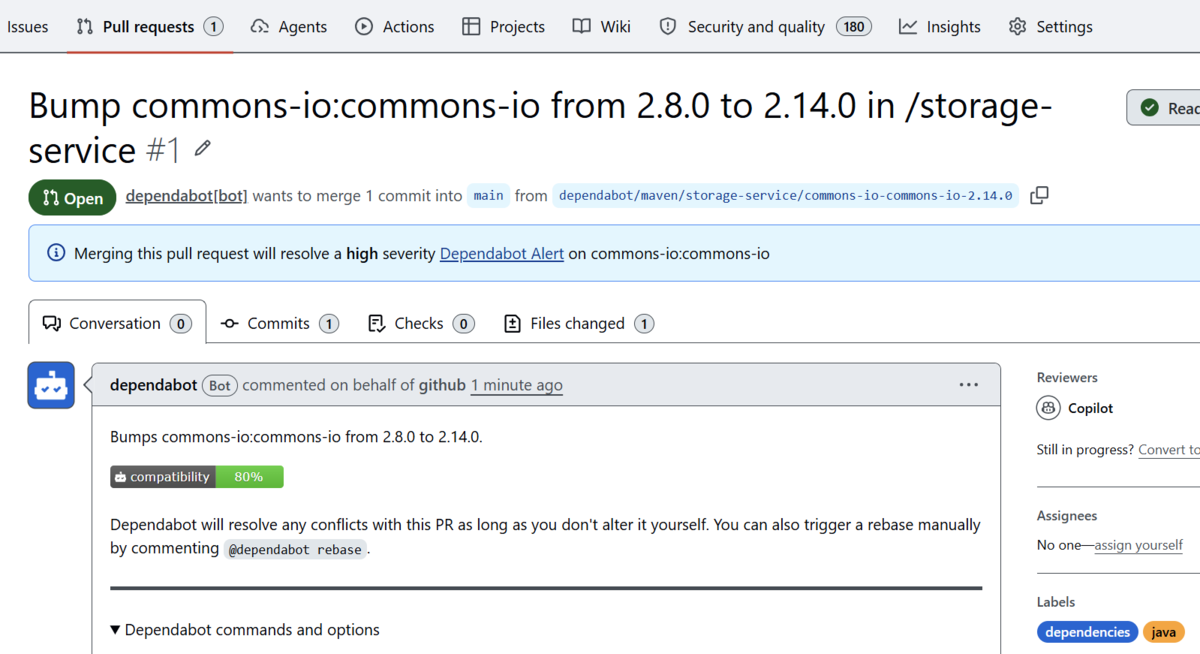
Task: Click the Assignees sidebar heading
Action: tap(1067, 516)
